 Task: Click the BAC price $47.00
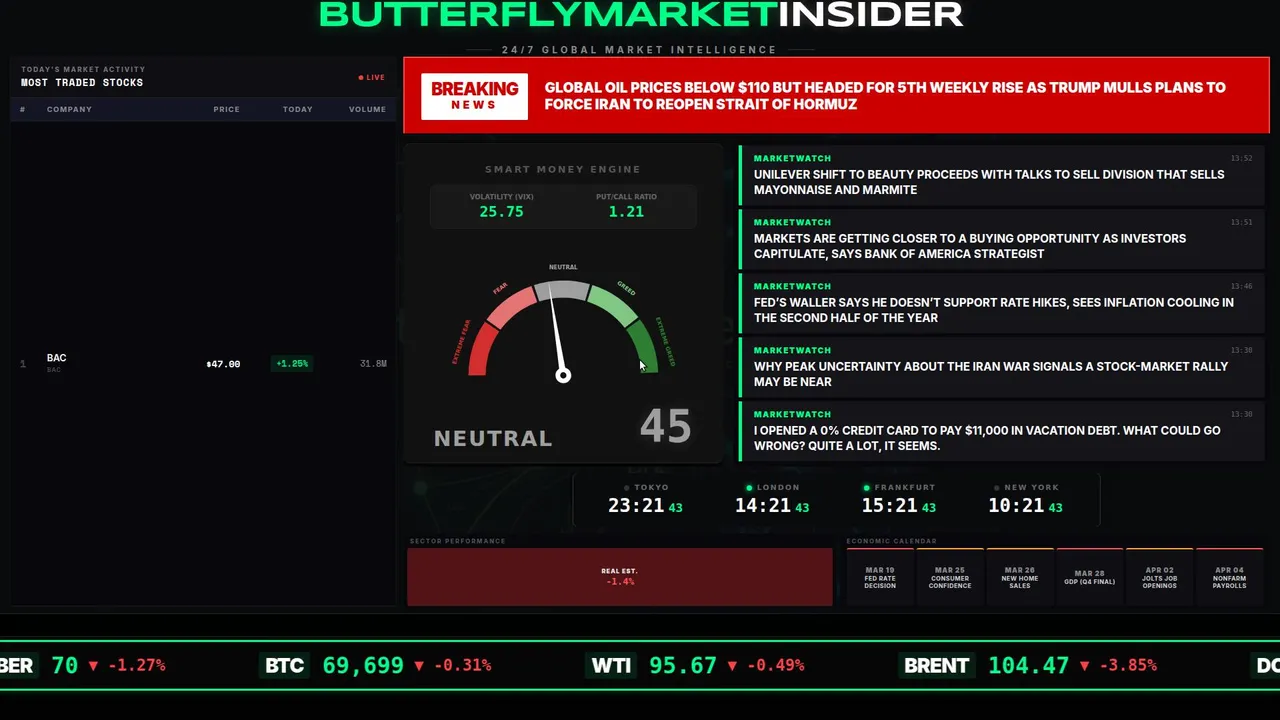coord(223,364)
